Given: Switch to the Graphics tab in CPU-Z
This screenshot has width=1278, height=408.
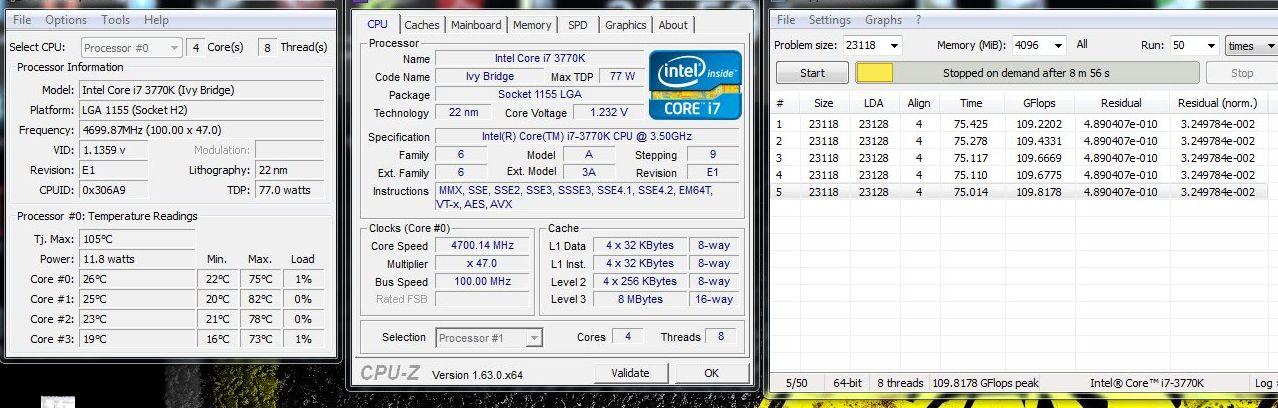Looking at the screenshot, I should click(626, 26).
